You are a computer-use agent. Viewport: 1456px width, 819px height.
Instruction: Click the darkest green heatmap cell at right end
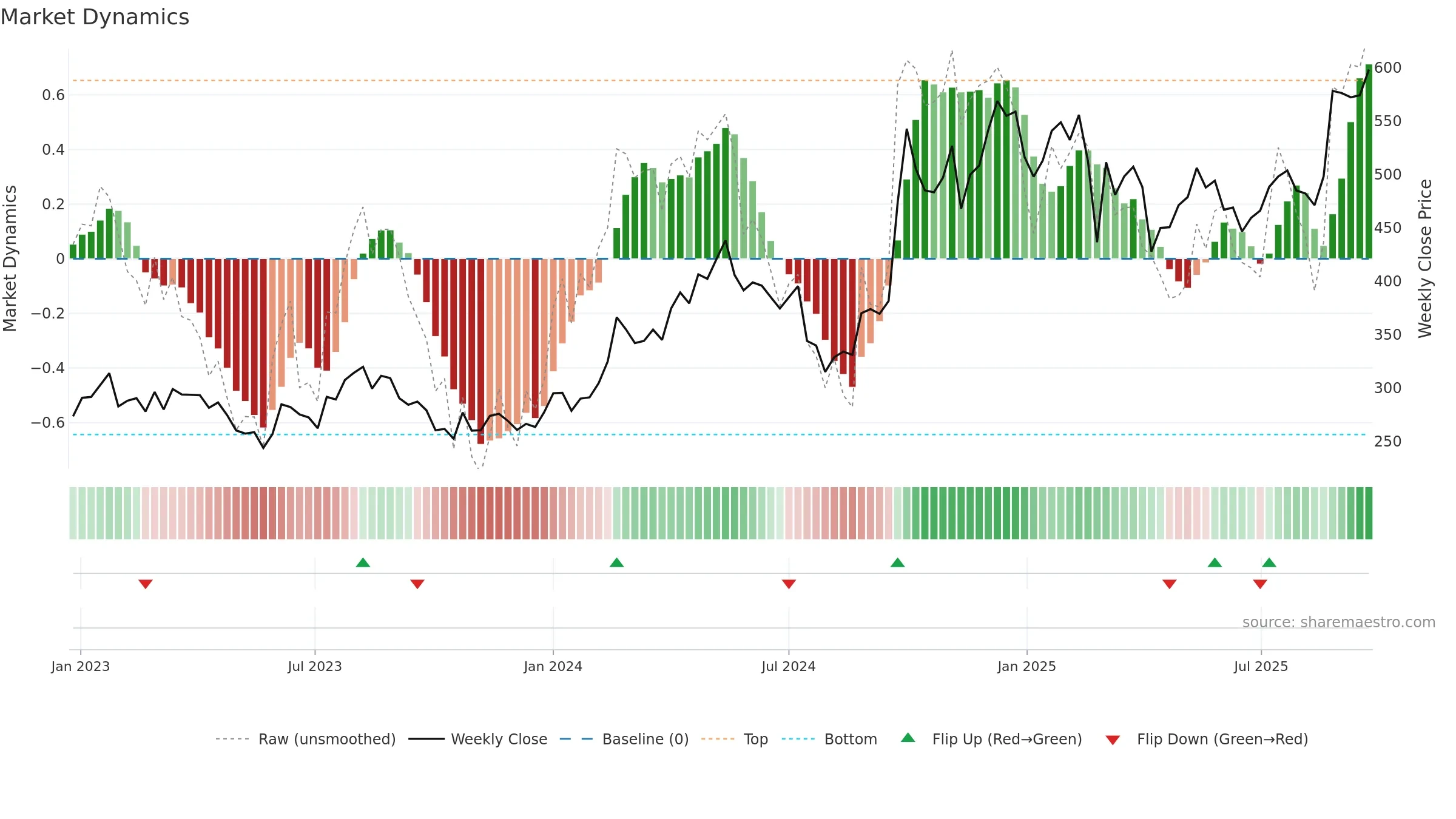point(1369,513)
